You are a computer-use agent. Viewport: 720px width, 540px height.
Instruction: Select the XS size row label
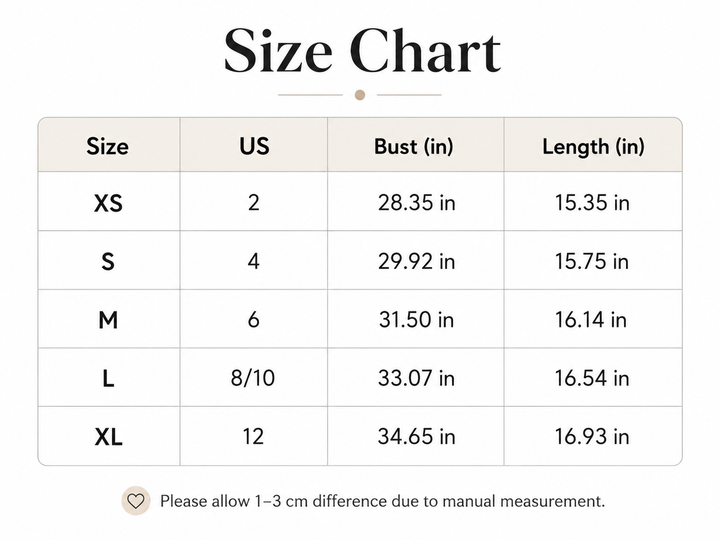pos(108,203)
